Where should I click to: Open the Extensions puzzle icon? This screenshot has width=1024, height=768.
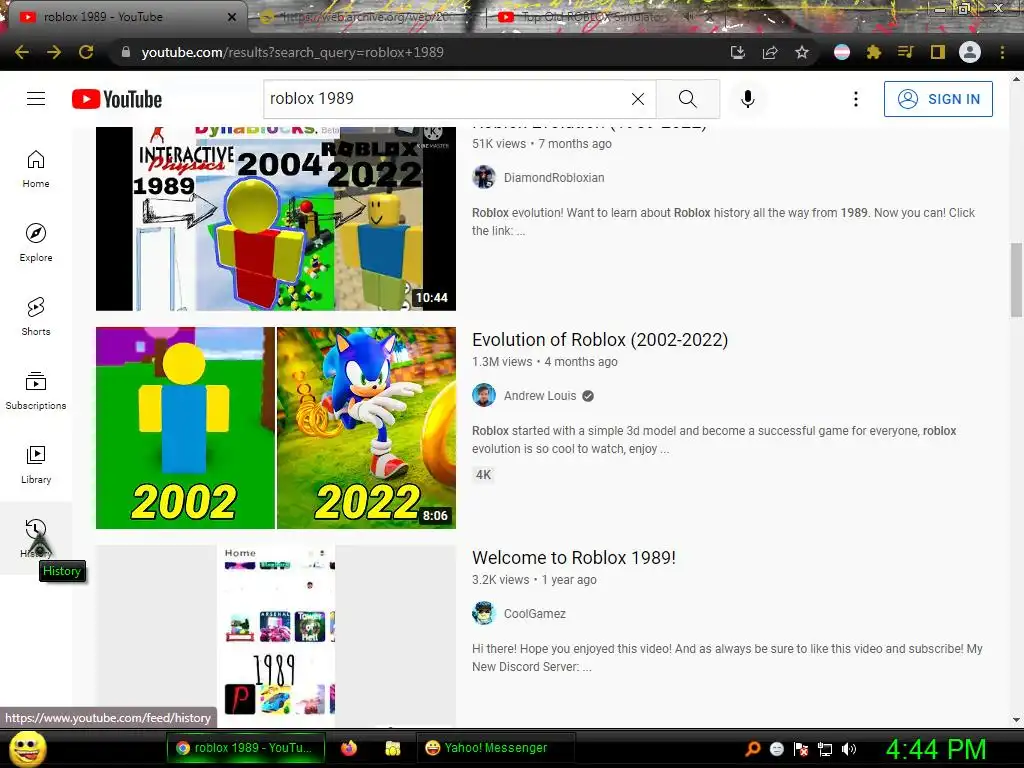(x=874, y=52)
